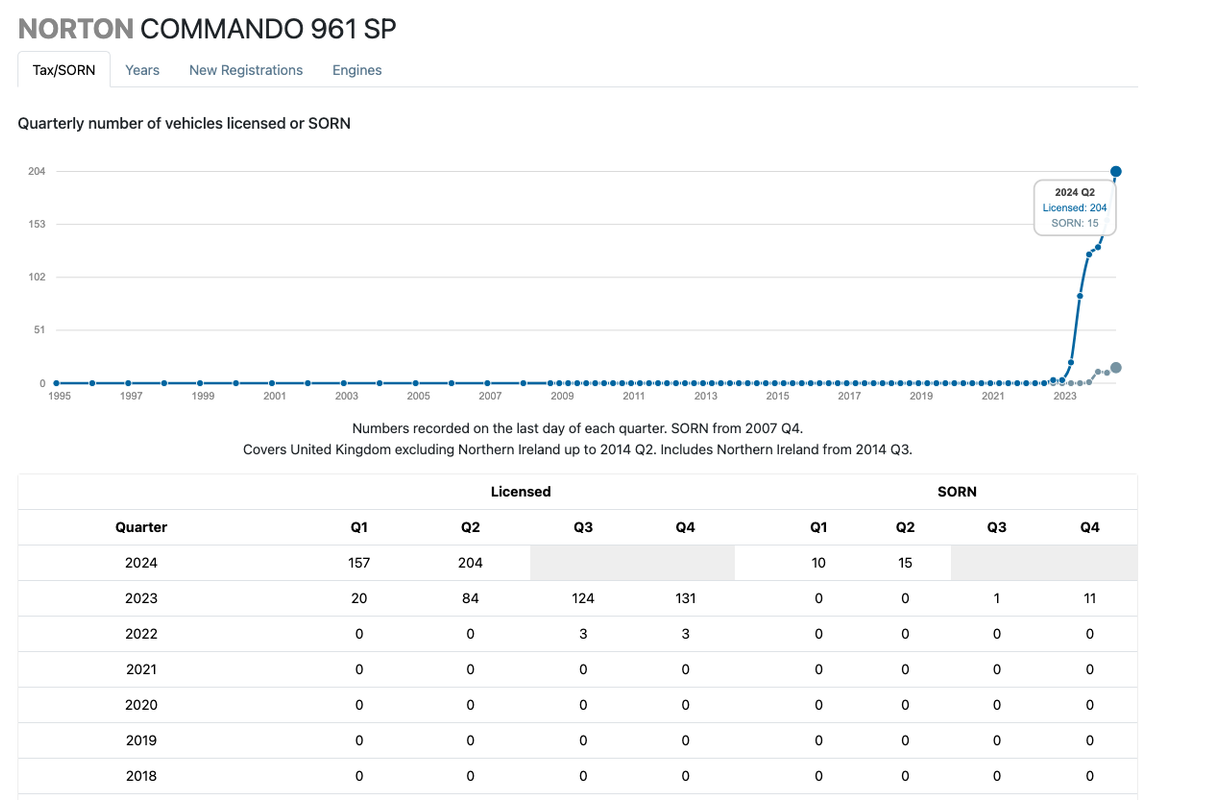
Task: Click 2023 Q4 licensed value 131
Action: (685, 598)
